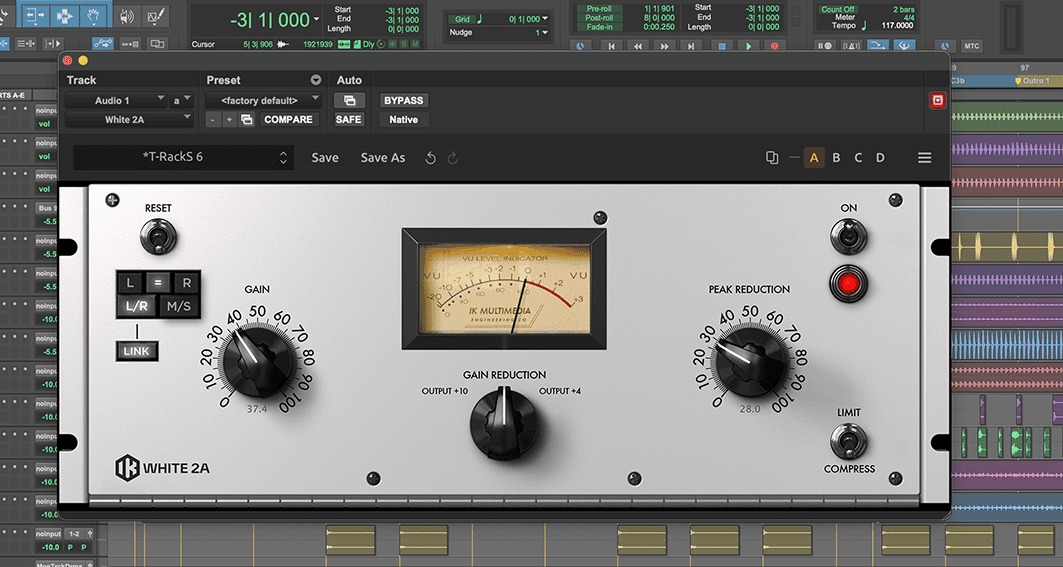Image resolution: width=1063 pixels, height=567 pixels.
Task: Select M/S processing mode
Action: tap(179, 306)
